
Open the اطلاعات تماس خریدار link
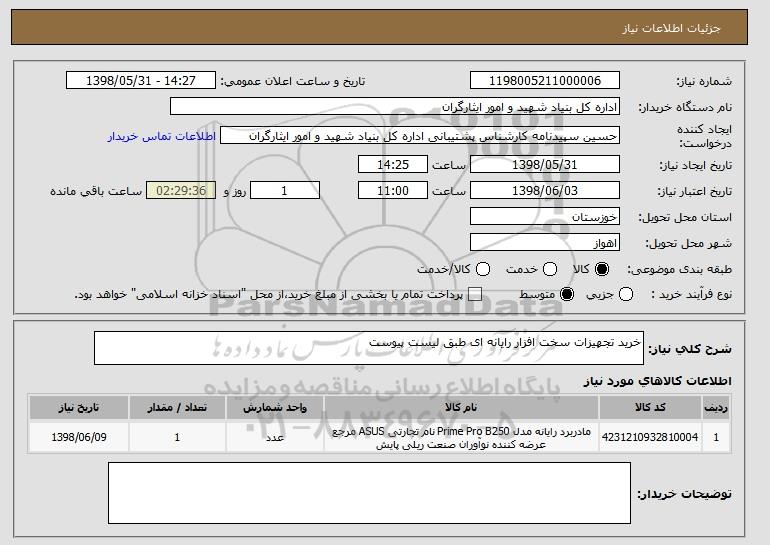point(162,136)
